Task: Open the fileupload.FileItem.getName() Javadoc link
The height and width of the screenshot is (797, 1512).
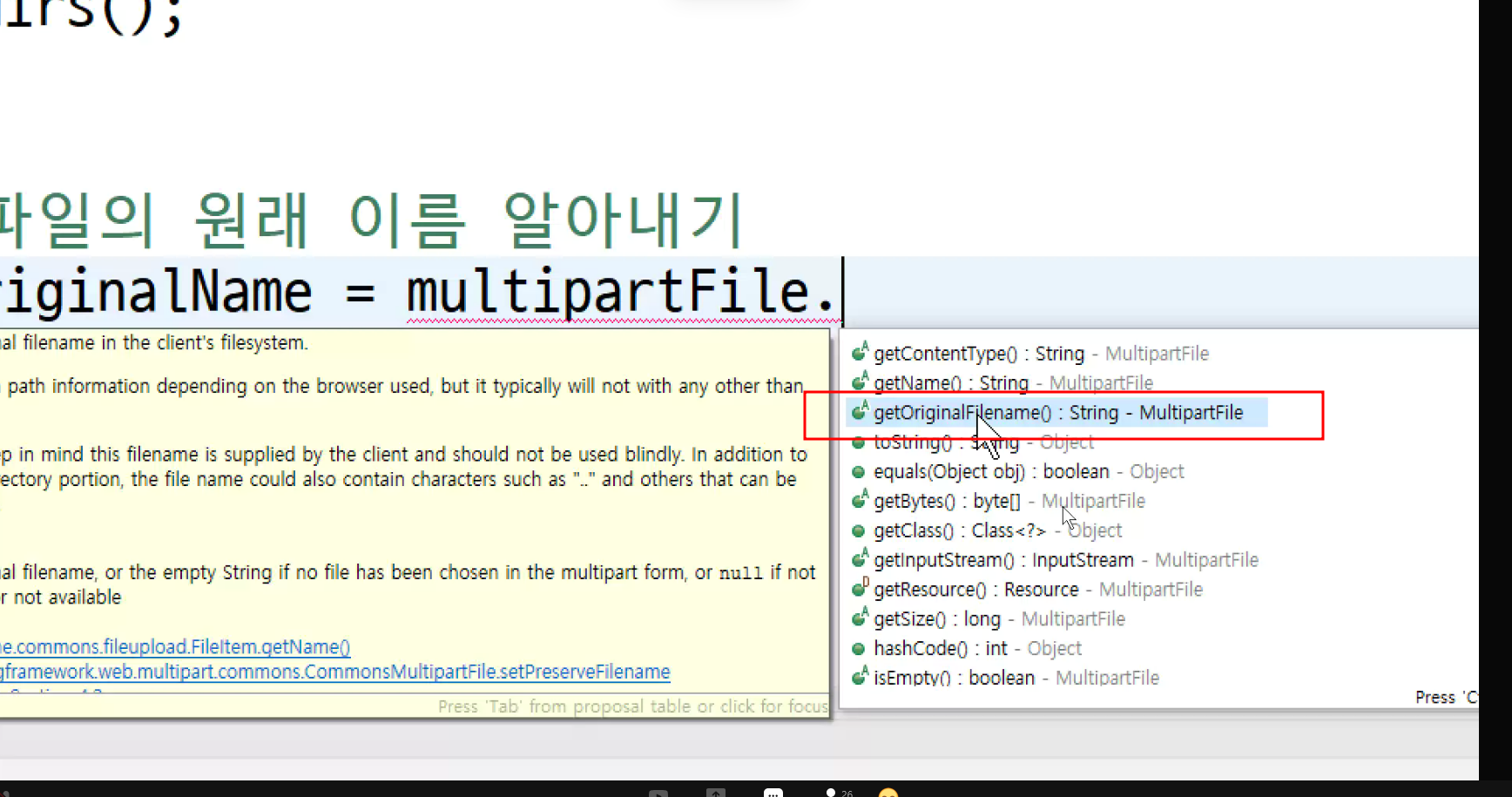Action: coord(175,647)
